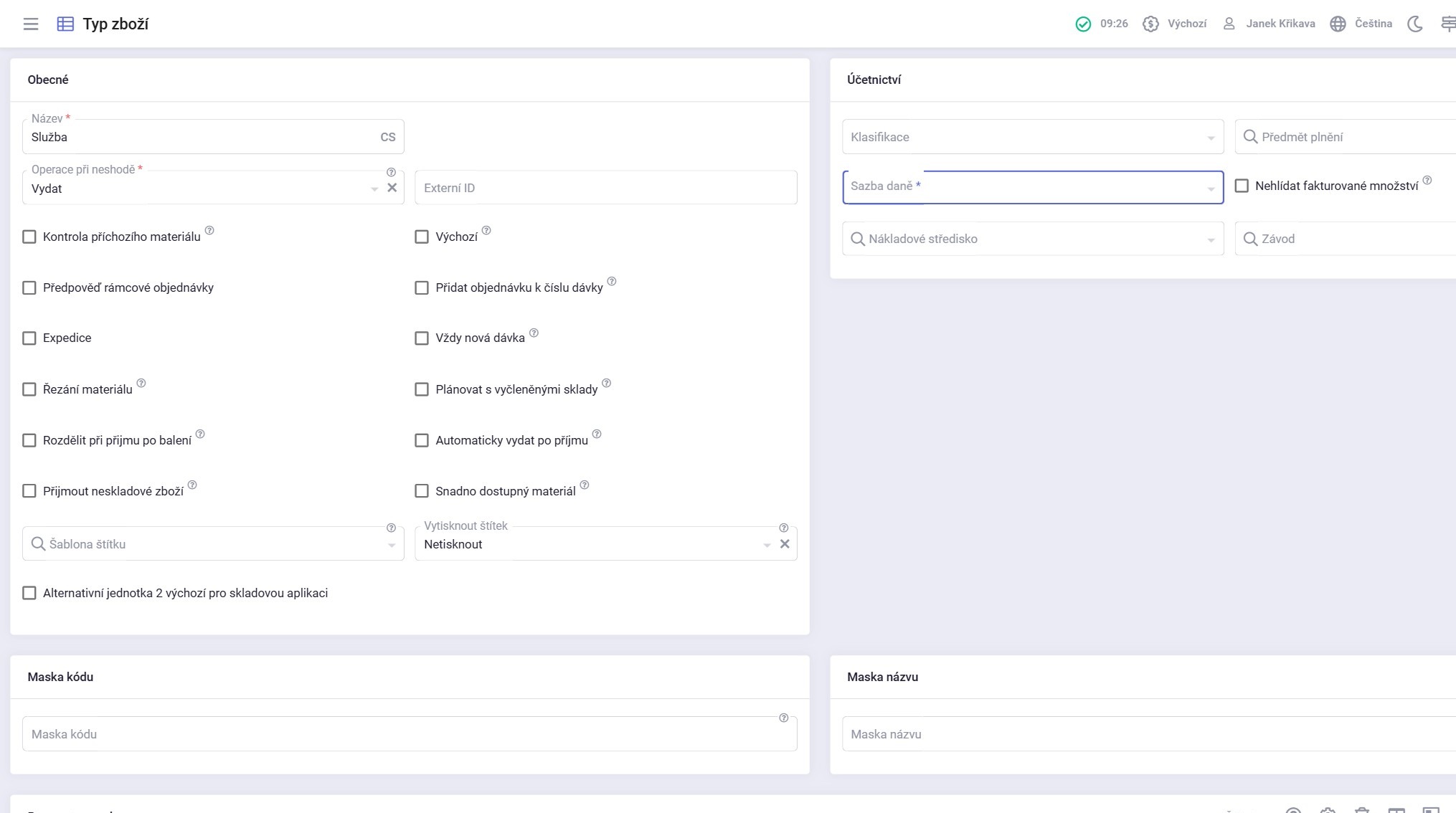Show help icon for Maska kódu
Viewport: 1456px width, 813px height.
pos(783,718)
